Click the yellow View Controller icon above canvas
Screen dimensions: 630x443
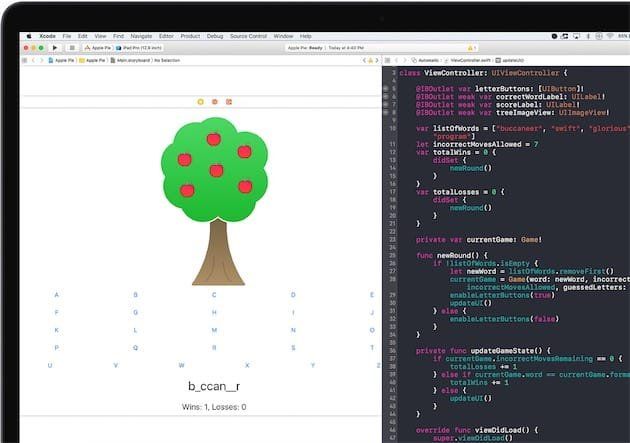point(201,101)
